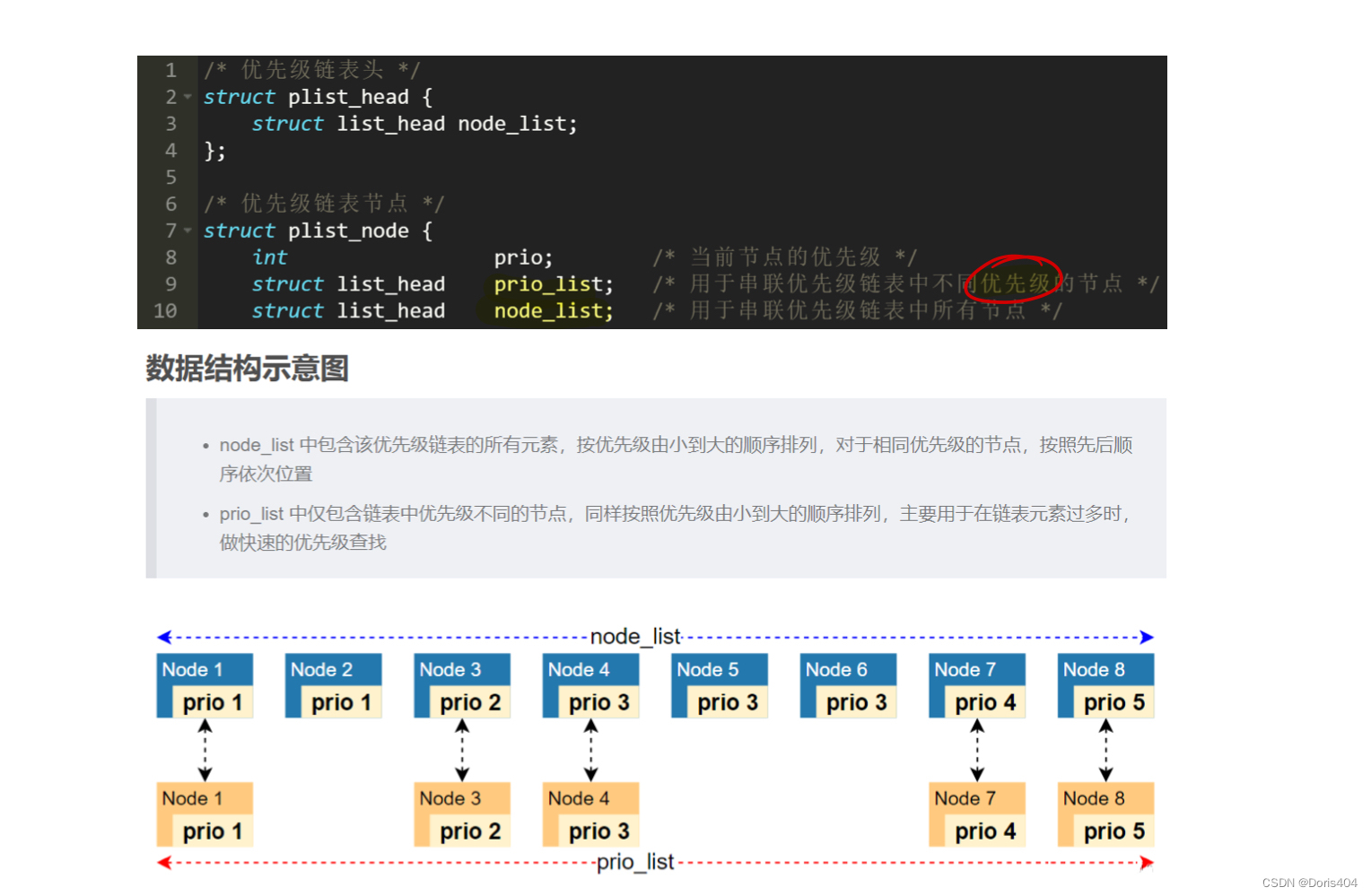Click the '数据结构示意图' heading
Viewport: 1371px width, 896px height.
[x=247, y=369]
